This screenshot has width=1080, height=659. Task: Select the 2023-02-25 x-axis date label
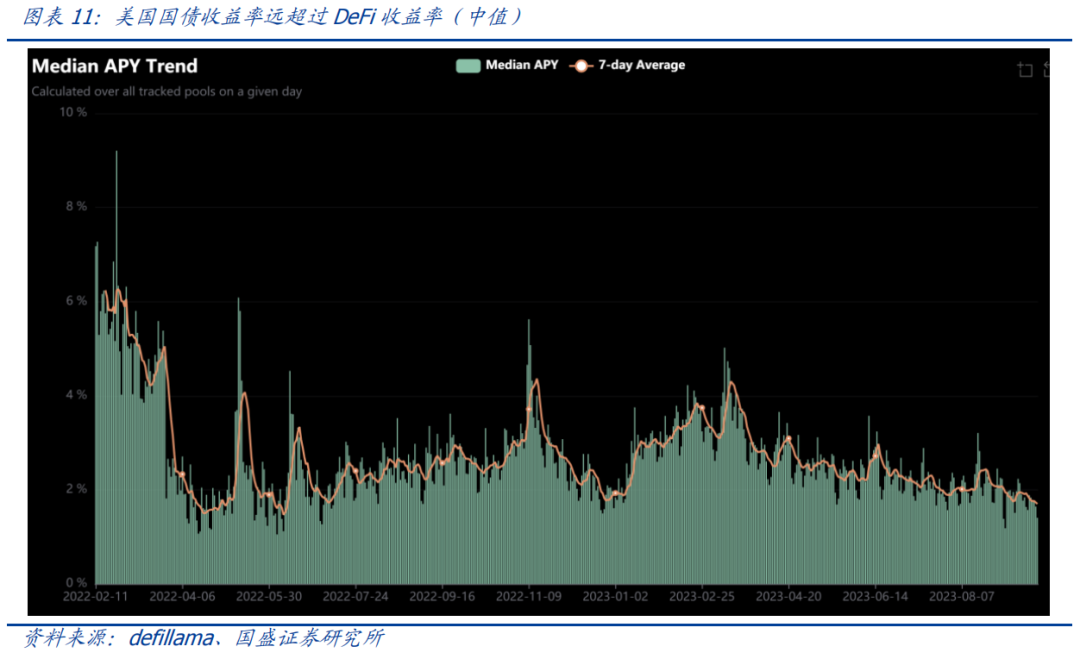point(701,596)
